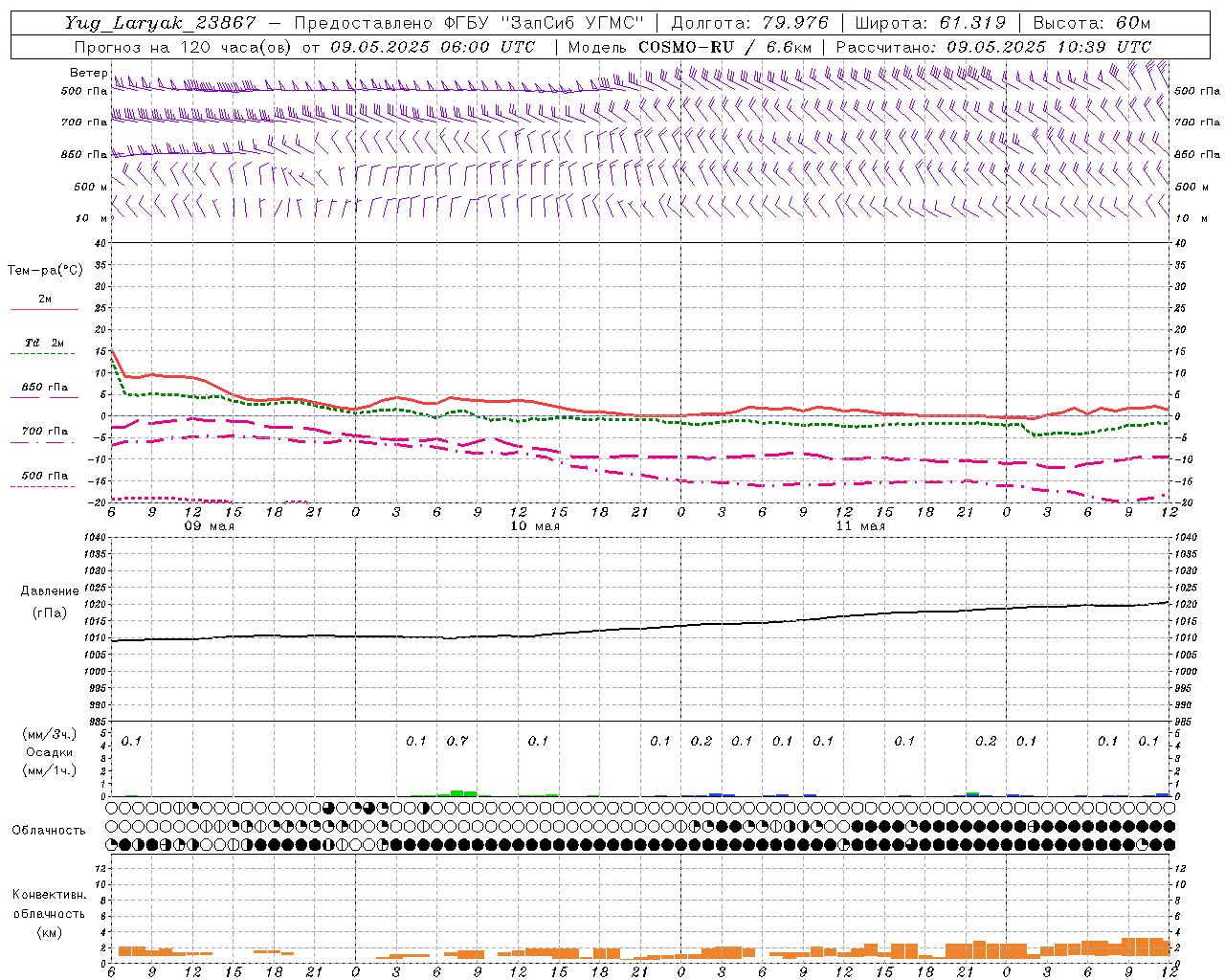
Task: Click the 10 м wind level label at left
Action: tap(92, 218)
